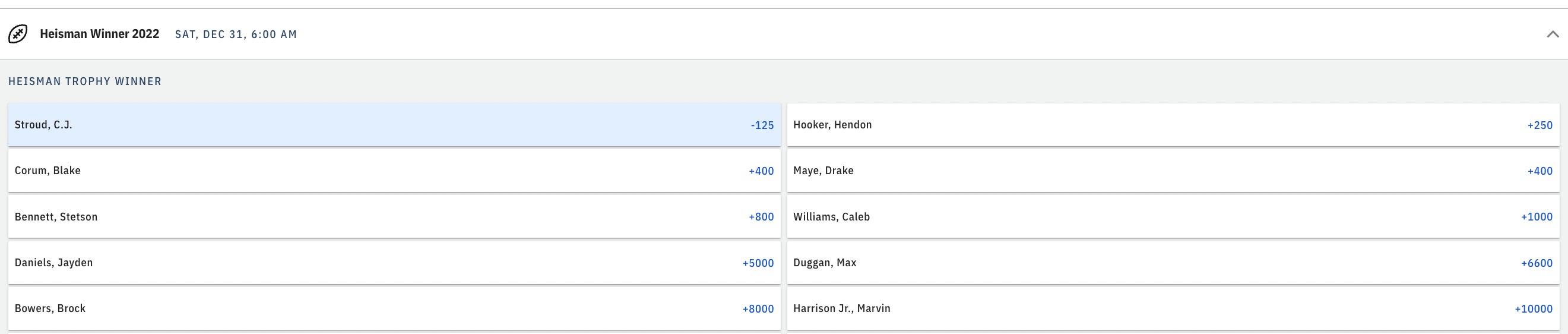
Task: Click the Sat, Dec 31, 6:00 AM date
Action: click(236, 34)
